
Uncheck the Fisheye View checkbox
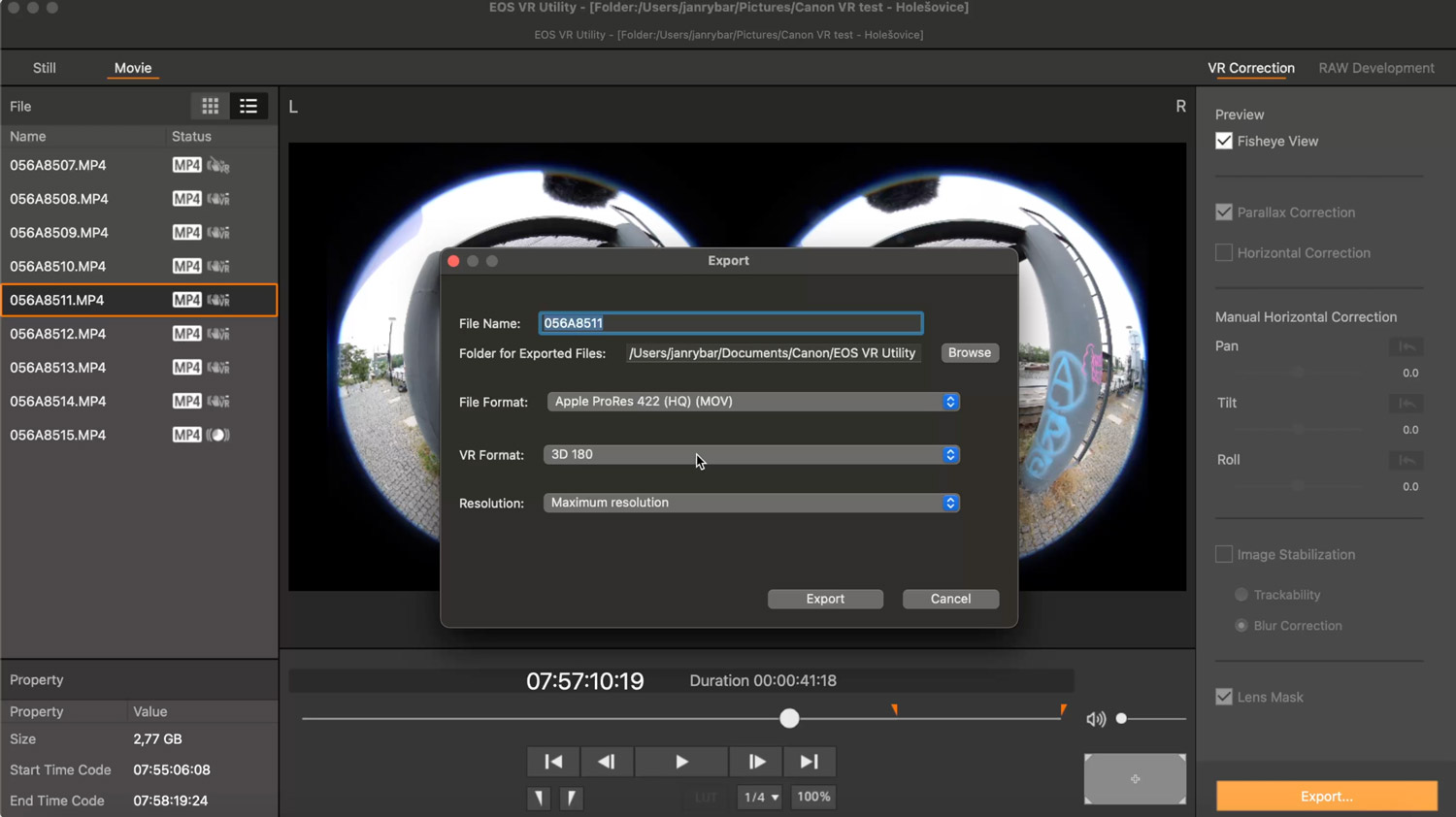pyautogui.click(x=1224, y=141)
